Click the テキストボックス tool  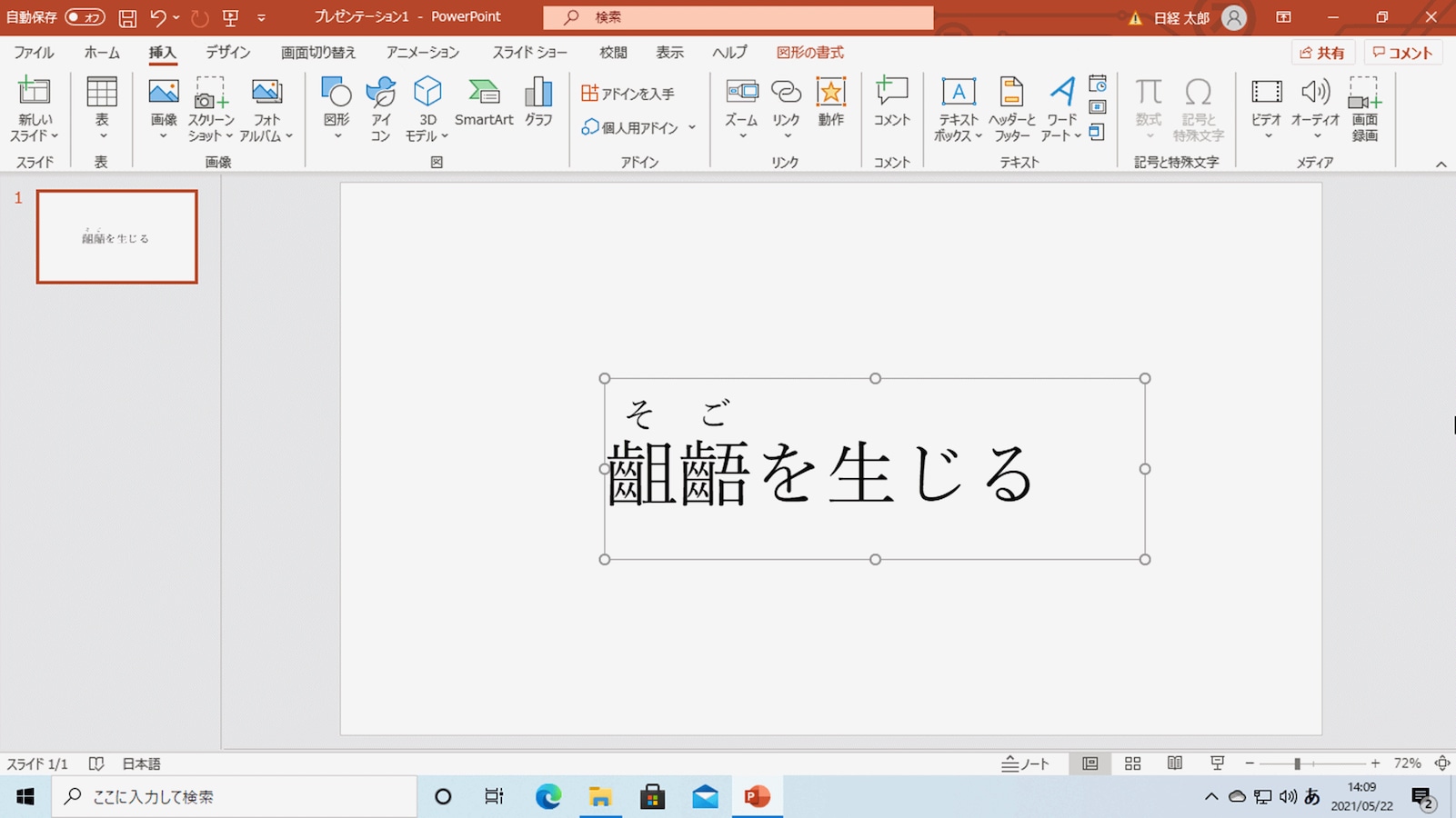tap(958, 109)
